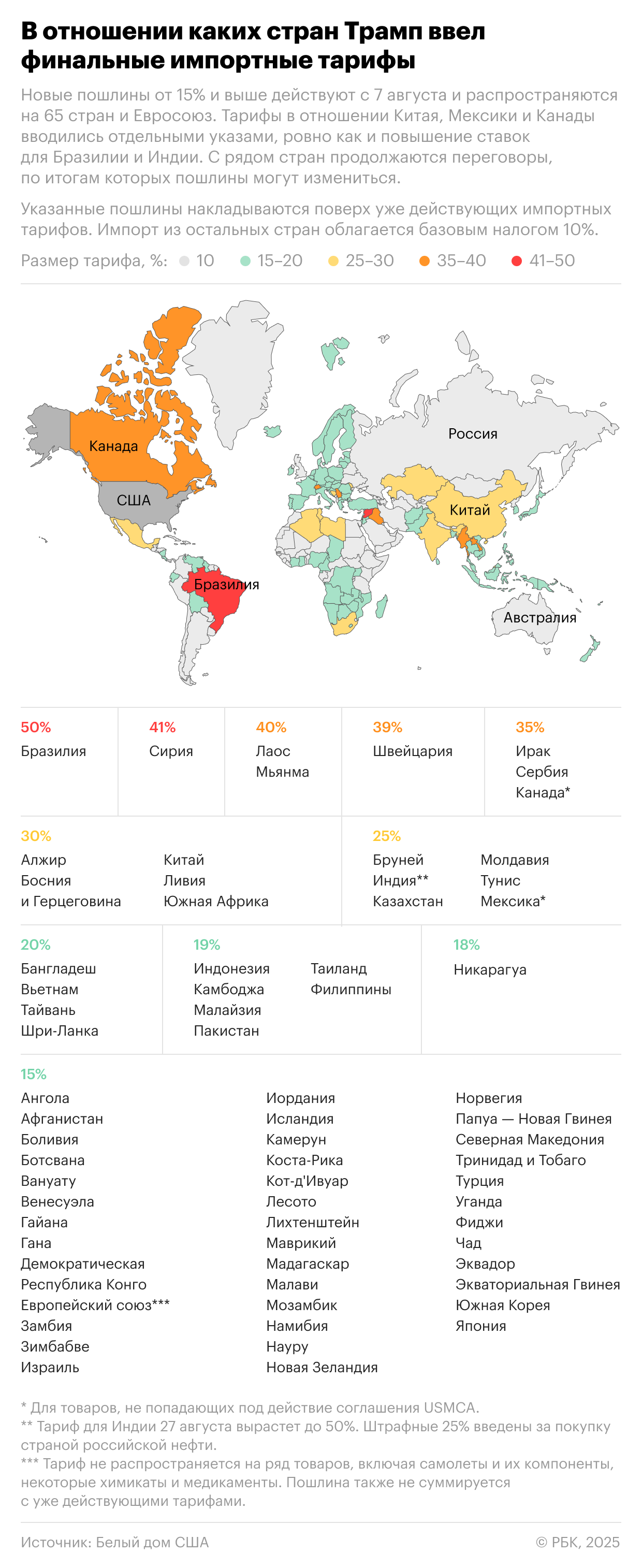Click the Россия label on the map
This screenshot has width=642, height=1568.
pyautogui.click(x=472, y=434)
